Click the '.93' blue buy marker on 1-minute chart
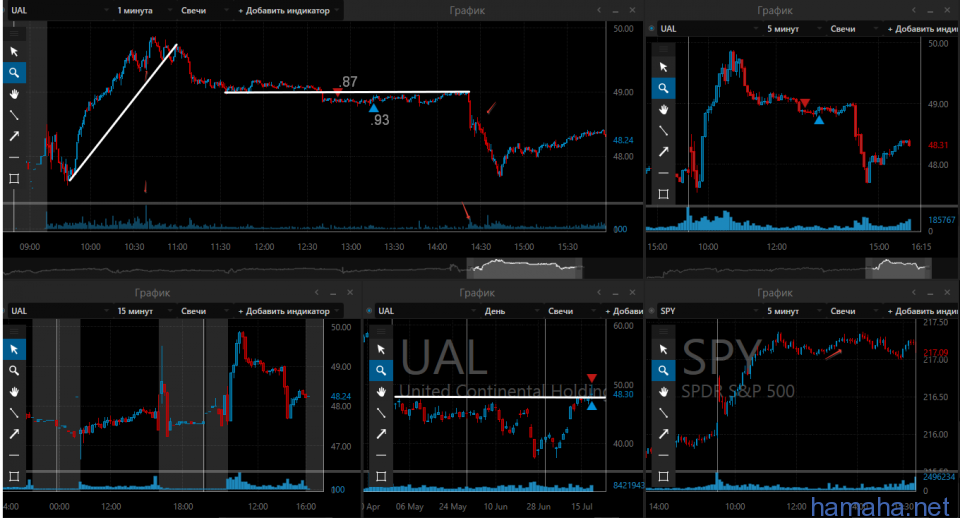Viewport: 960px width, 518px height. (x=373, y=108)
